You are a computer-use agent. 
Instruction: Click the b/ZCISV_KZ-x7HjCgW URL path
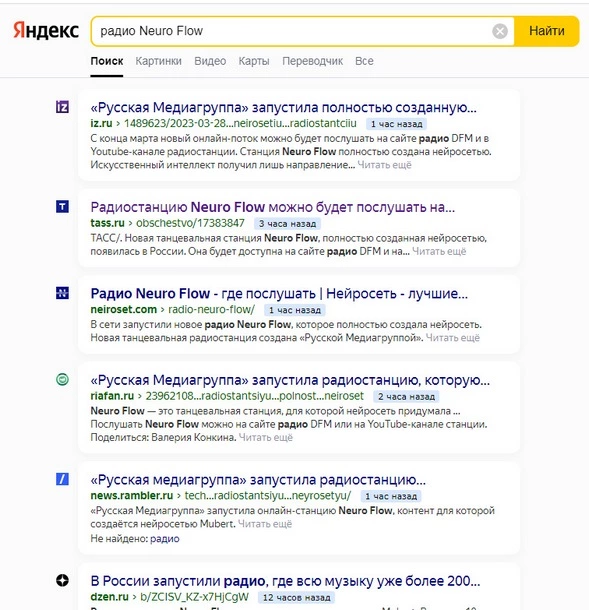click(x=194, y=596)
